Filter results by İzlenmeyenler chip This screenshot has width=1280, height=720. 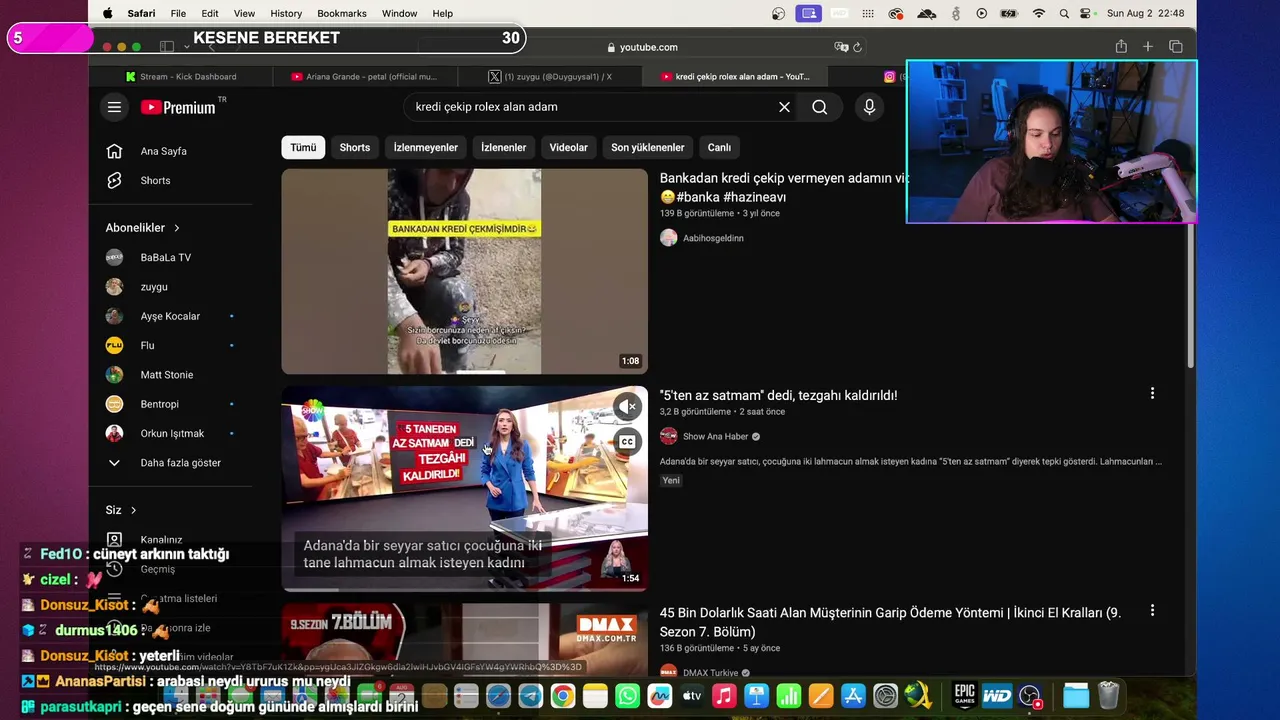(x=426, y=147)
